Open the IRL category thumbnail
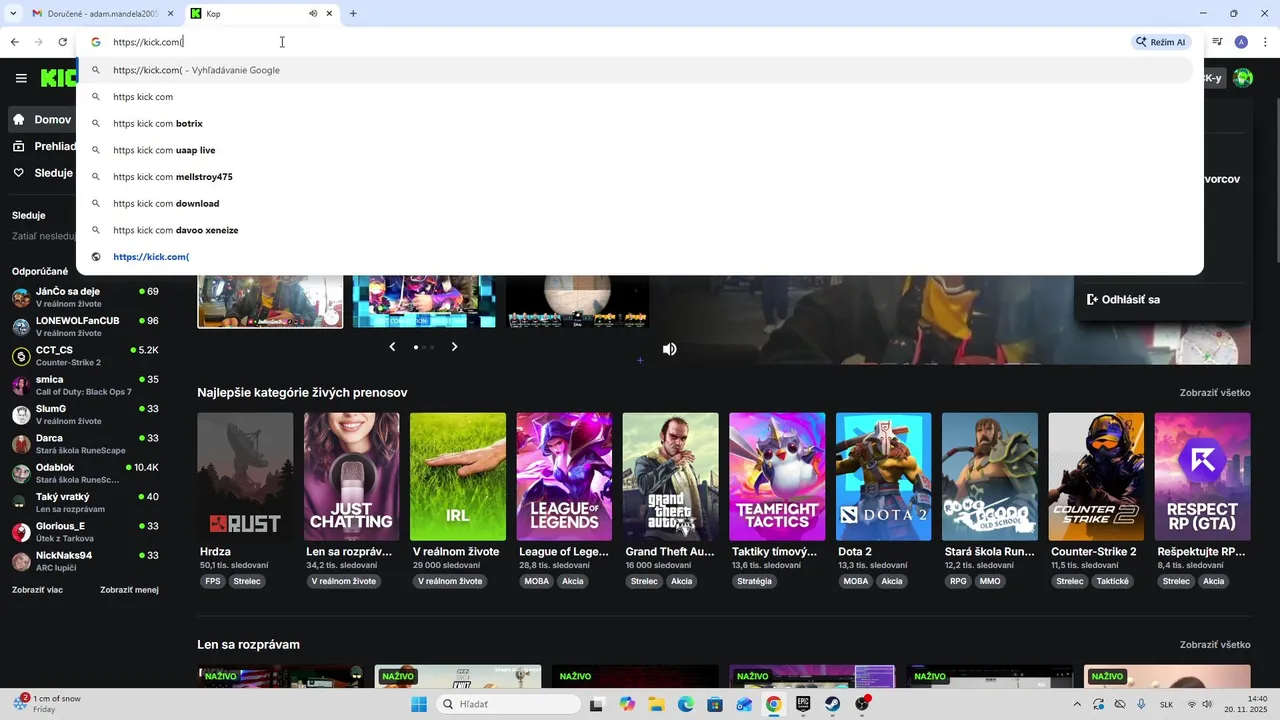The height and width of the screenshot is (720, 1280). (x=458, y=477)
